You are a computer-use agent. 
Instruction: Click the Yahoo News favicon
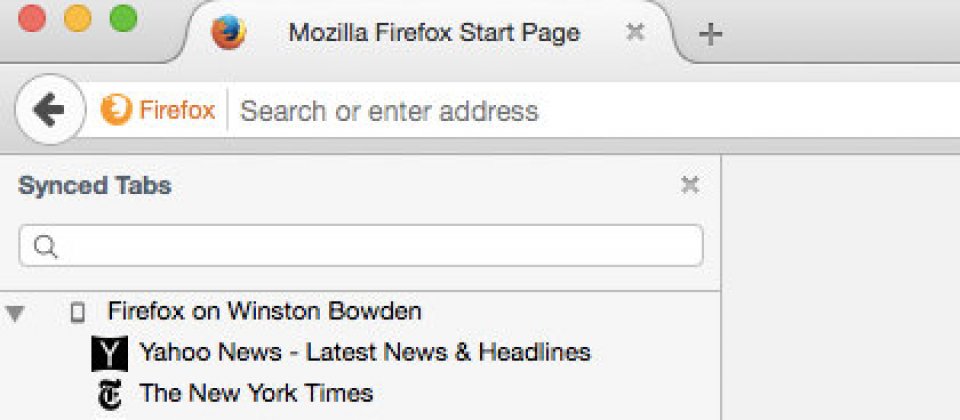110,353
